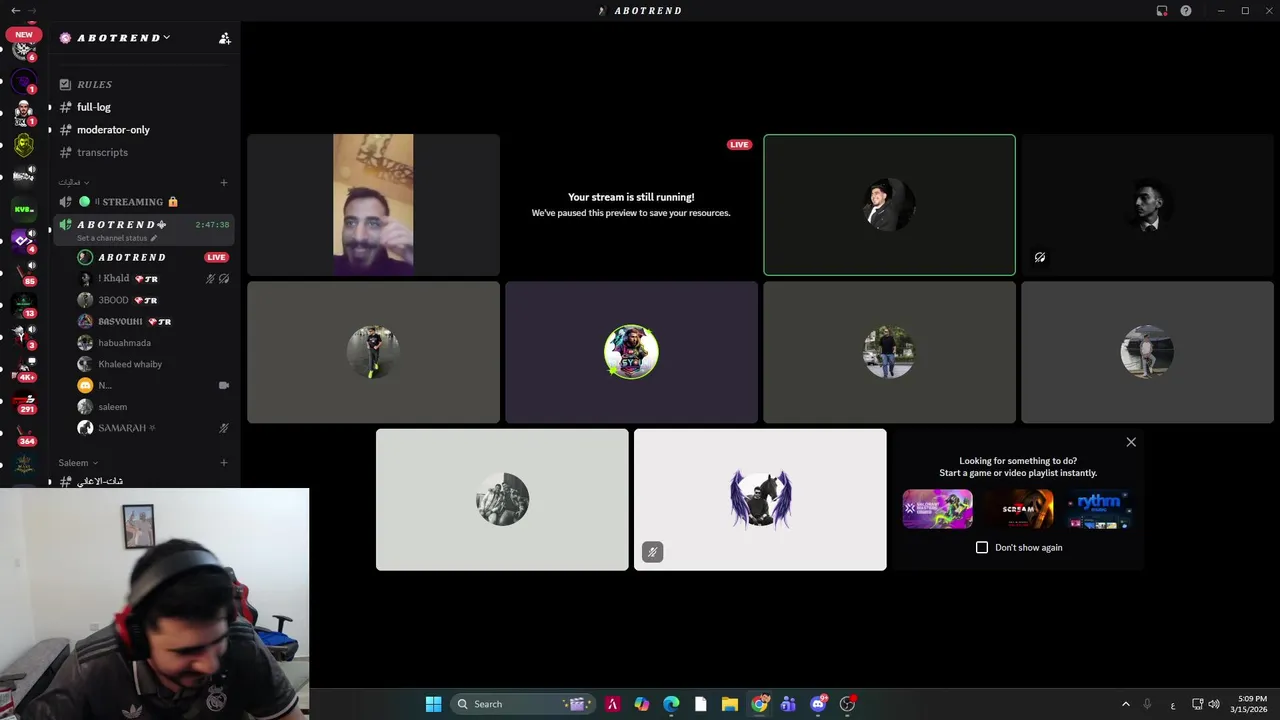Open Google Chrome from the taskbar
The width and height of the screenshot is (1280, 720).
[x=760, y=704]
